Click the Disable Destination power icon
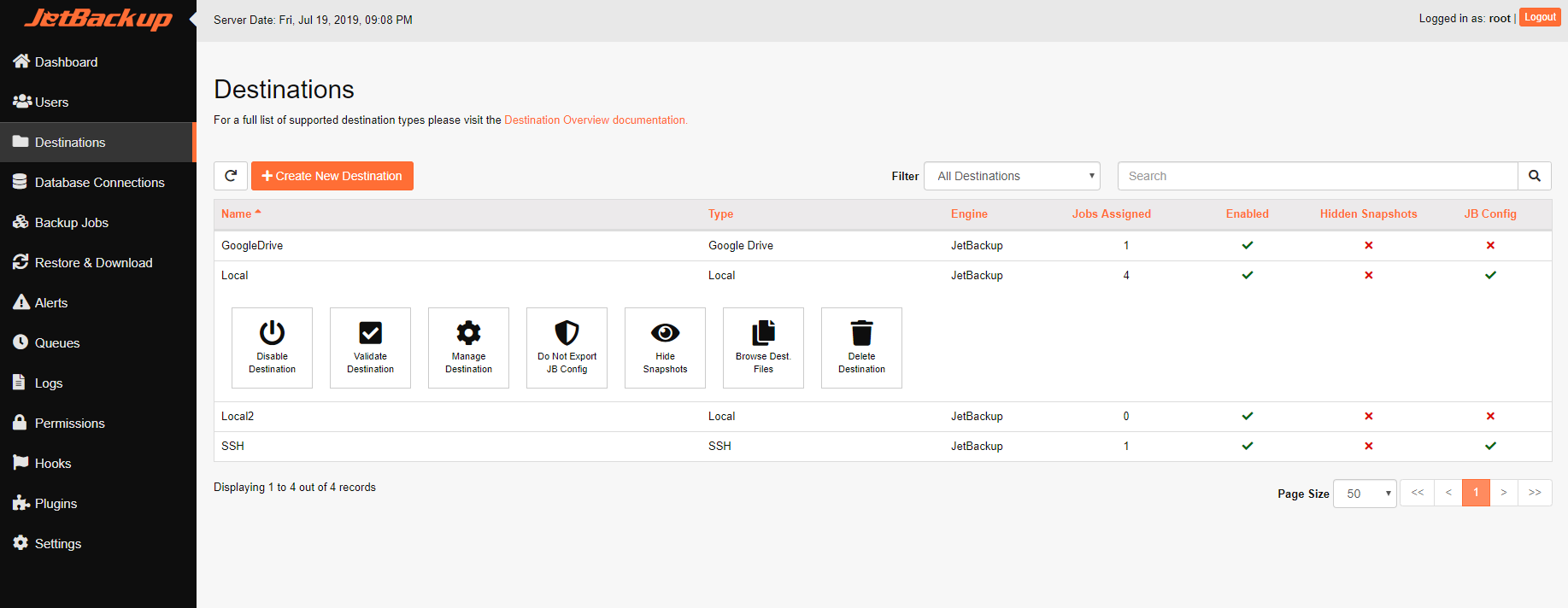The image size is (1568, 608). (272, 332)
